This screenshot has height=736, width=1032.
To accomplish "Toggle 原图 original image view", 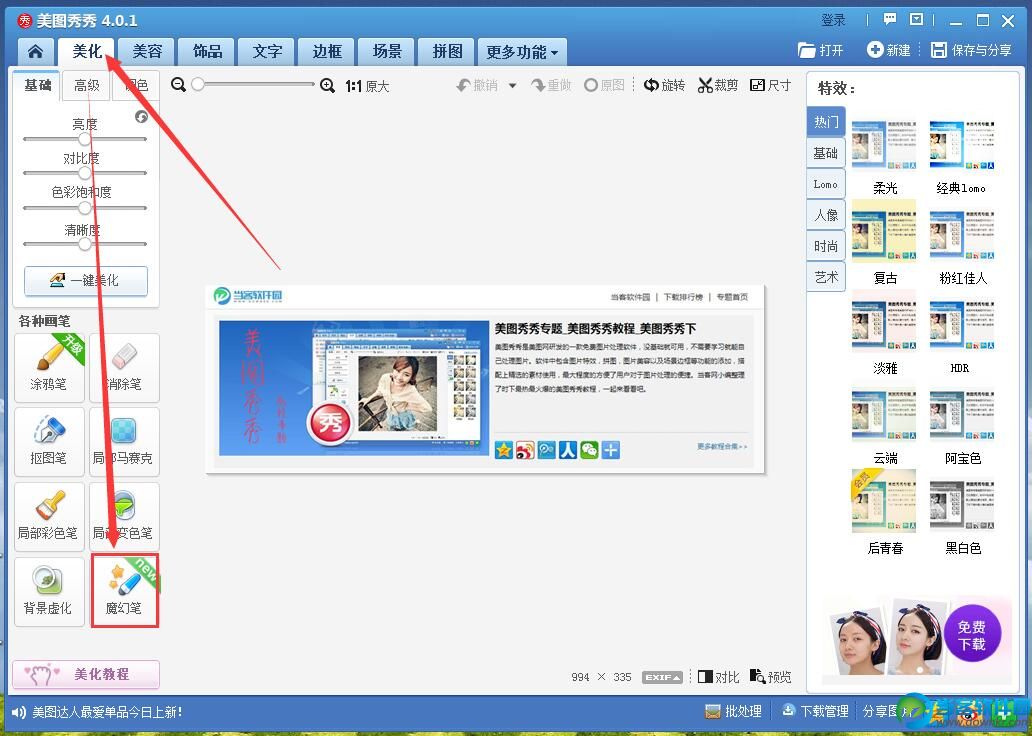I will point(604,86).
